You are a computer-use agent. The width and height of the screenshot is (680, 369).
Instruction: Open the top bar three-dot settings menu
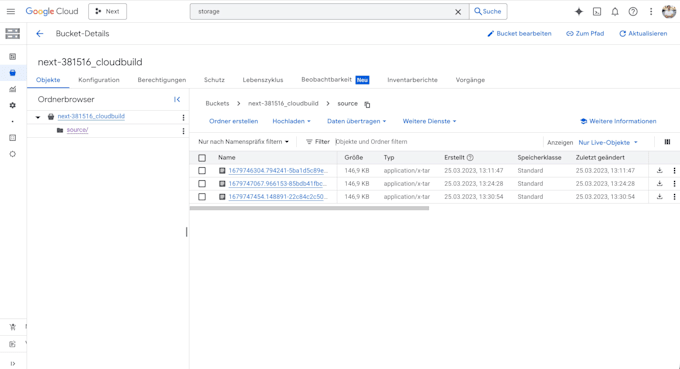tap(651, 12)
